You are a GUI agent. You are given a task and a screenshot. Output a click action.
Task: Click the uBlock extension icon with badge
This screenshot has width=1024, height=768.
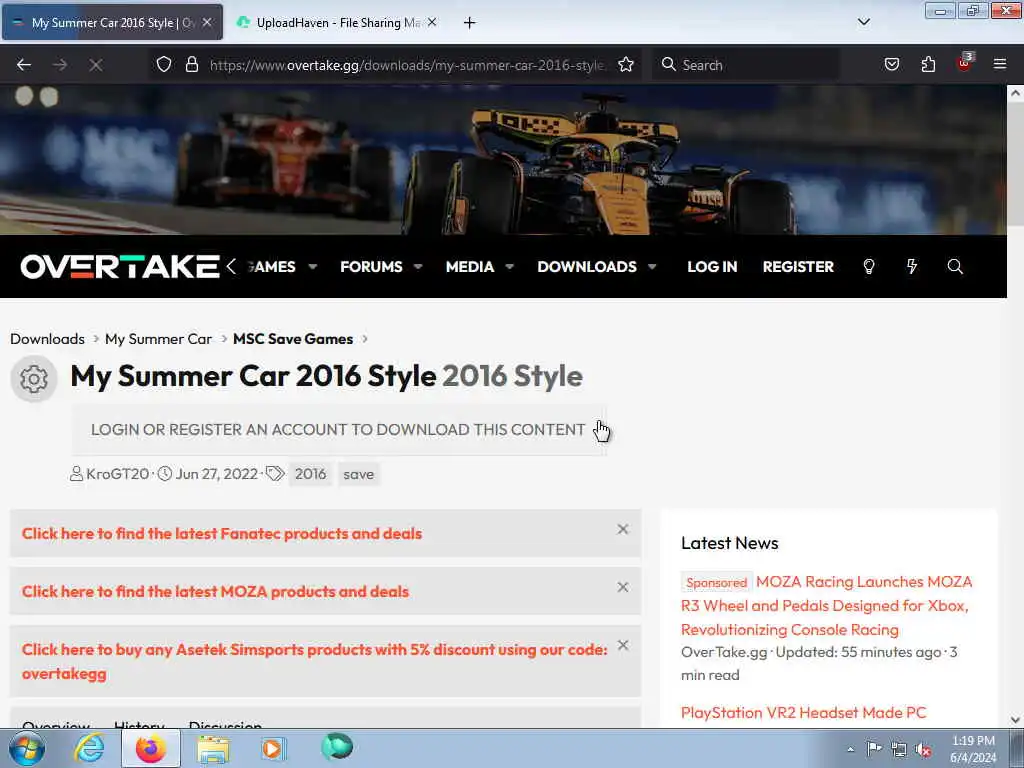tap(965, 62)
